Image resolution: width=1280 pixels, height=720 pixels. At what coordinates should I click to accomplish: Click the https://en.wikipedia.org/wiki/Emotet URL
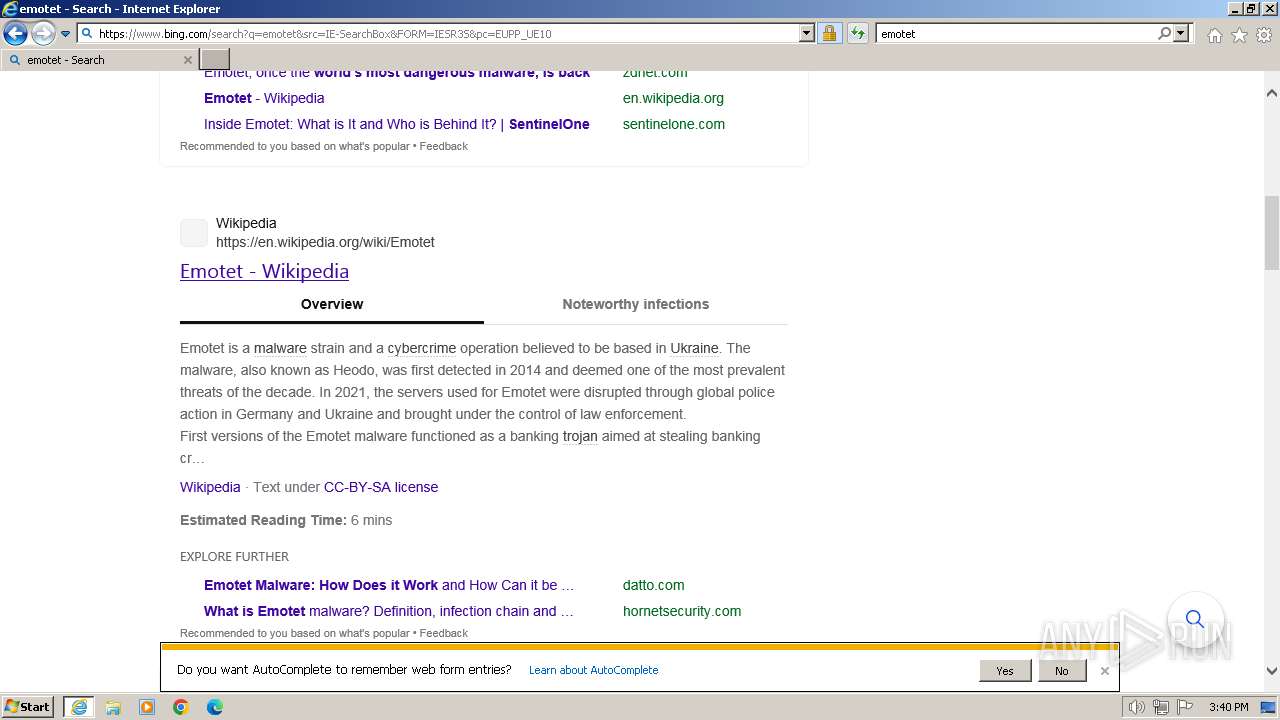pos(325,242)
